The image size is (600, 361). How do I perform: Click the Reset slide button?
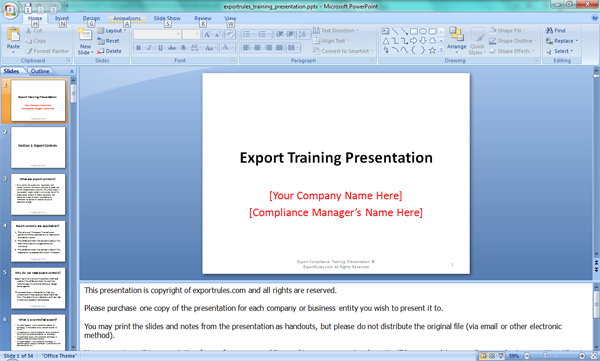coord(109,41)
